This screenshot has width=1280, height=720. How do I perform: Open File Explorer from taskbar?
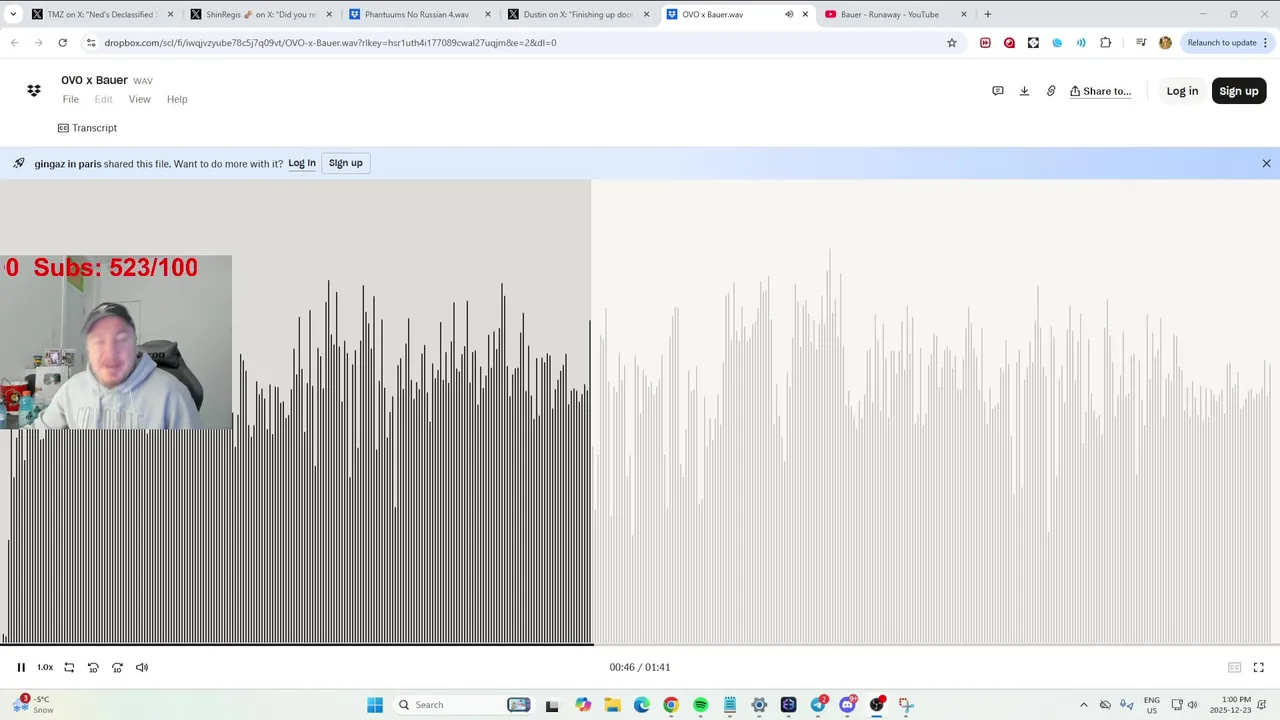(612, 705)
